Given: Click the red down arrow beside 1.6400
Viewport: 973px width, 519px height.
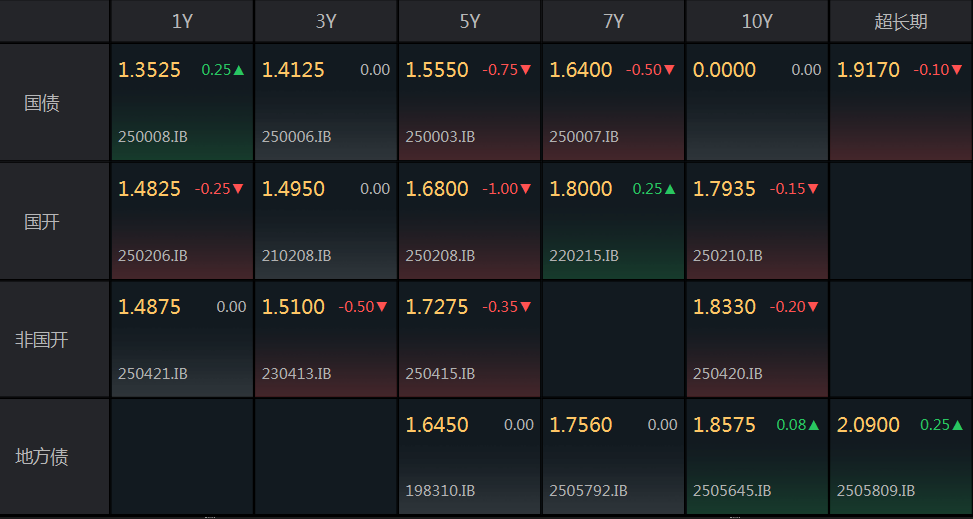Looking at the screenshot, I should tap(670, 70).
